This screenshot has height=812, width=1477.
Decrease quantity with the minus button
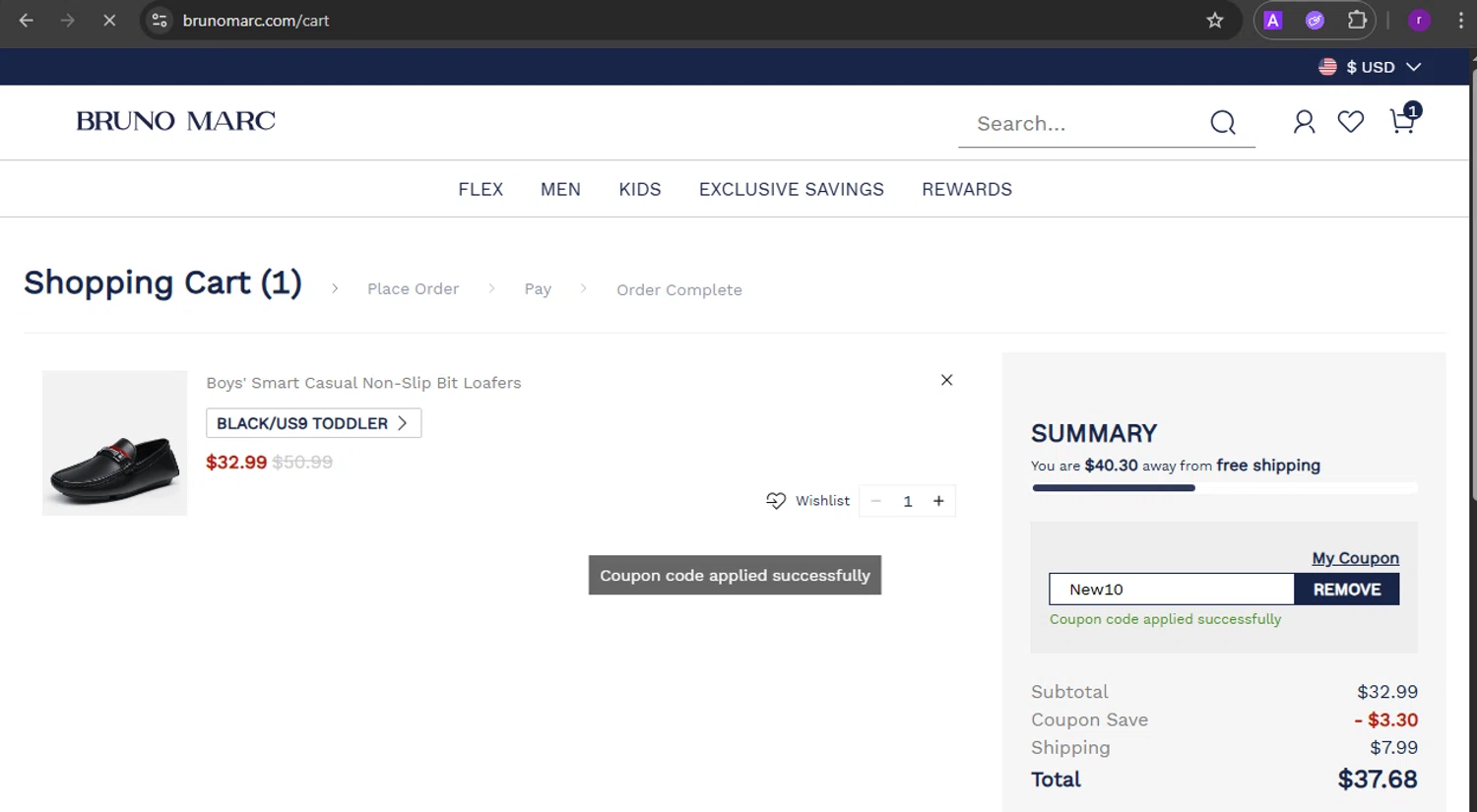point(875,501)
